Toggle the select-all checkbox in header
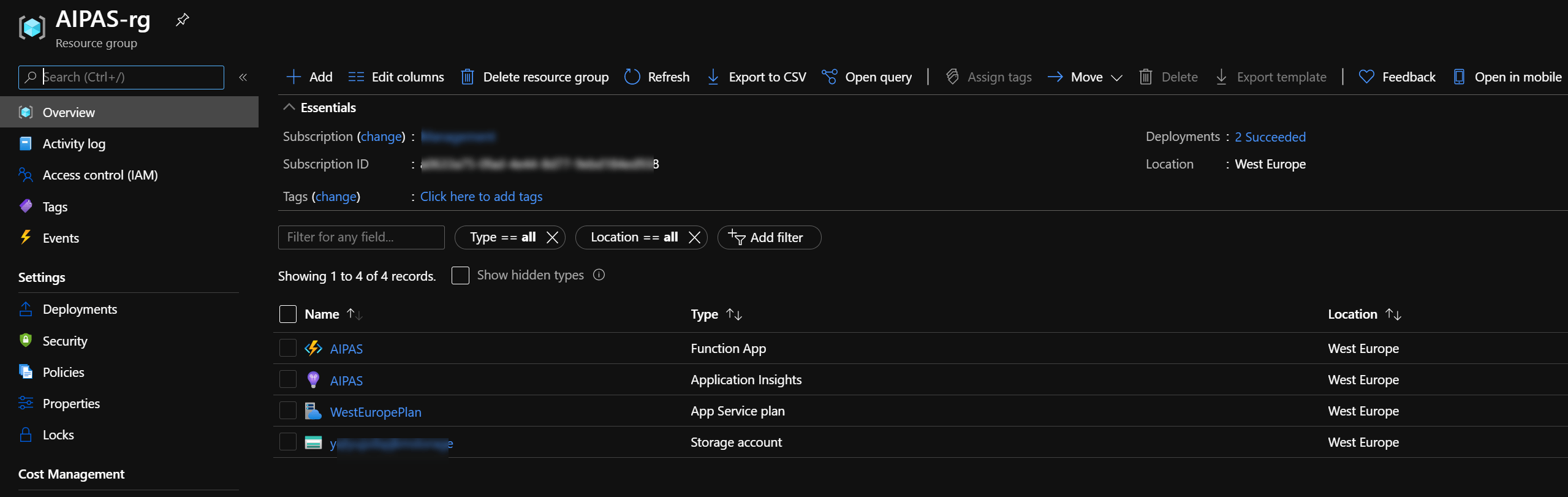 click(x=288, y=314)
